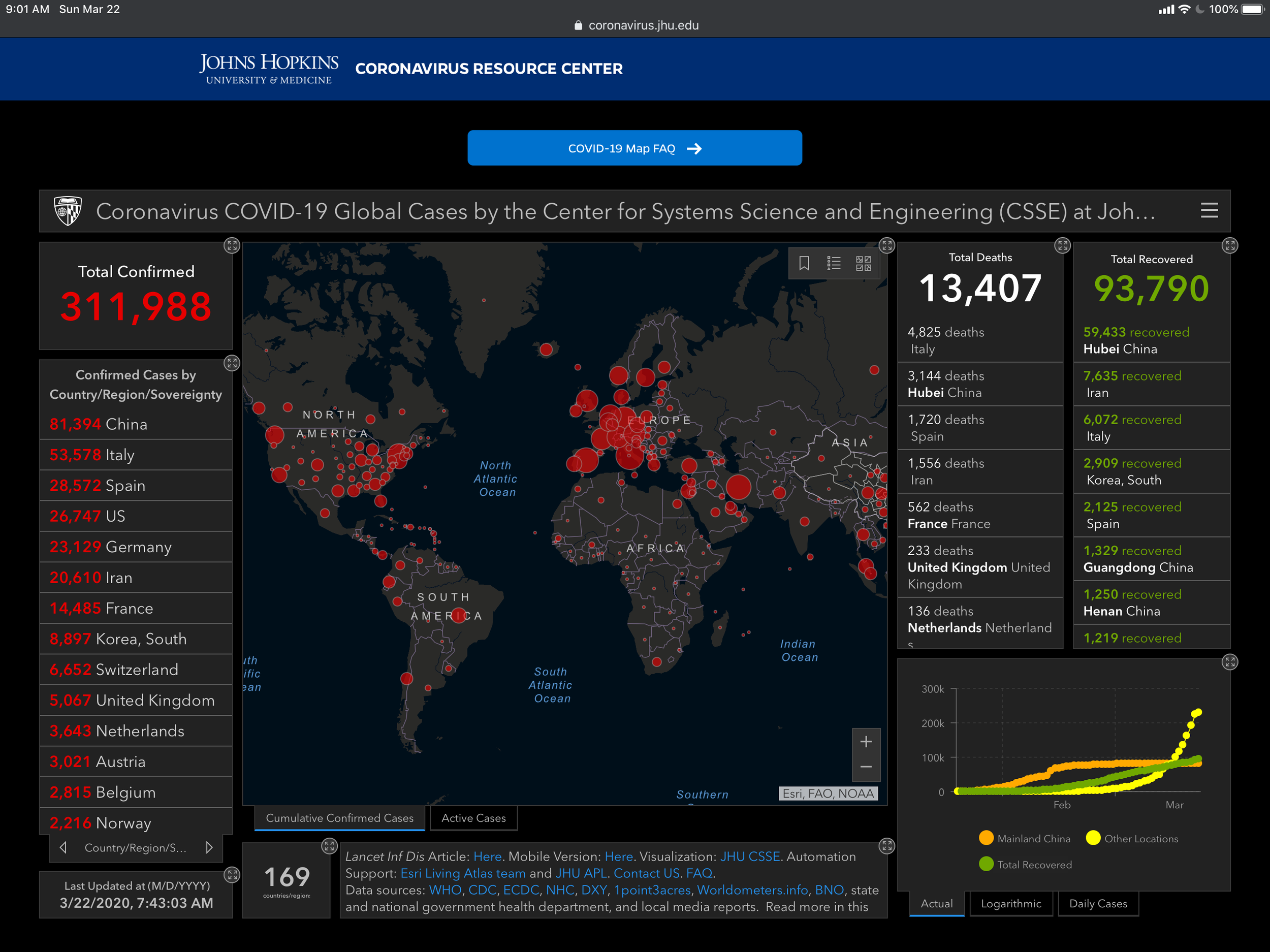Go to next list with right arrow
Viewport: 1270px width, 952px height.
pyautogui.click(x=209, y=847)
